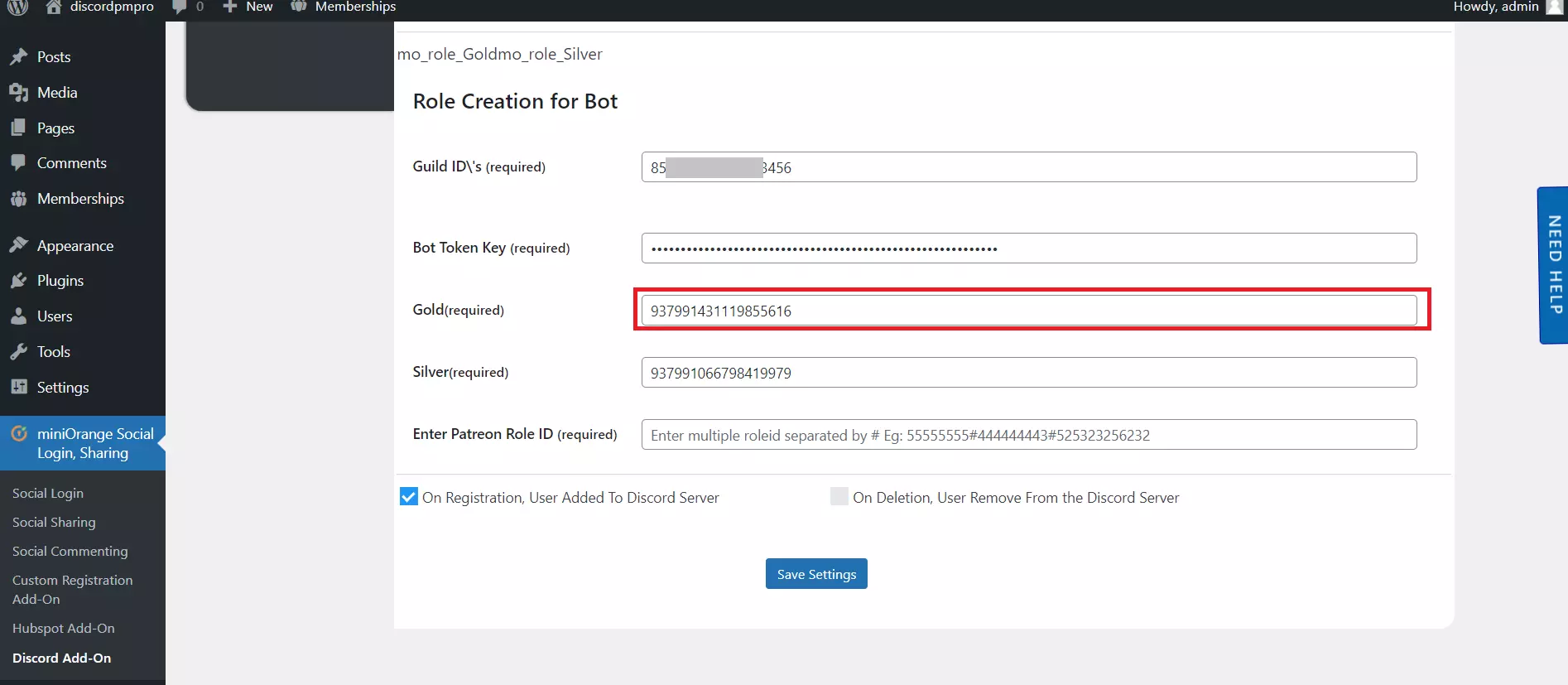Click the Pages icon in sidebar

18,128
